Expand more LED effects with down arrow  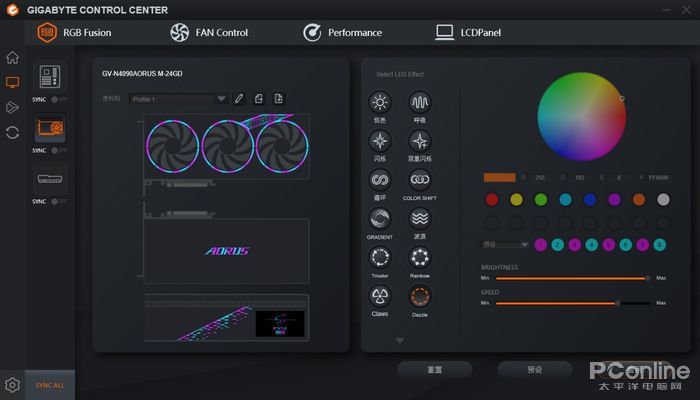tap(400, 341)
